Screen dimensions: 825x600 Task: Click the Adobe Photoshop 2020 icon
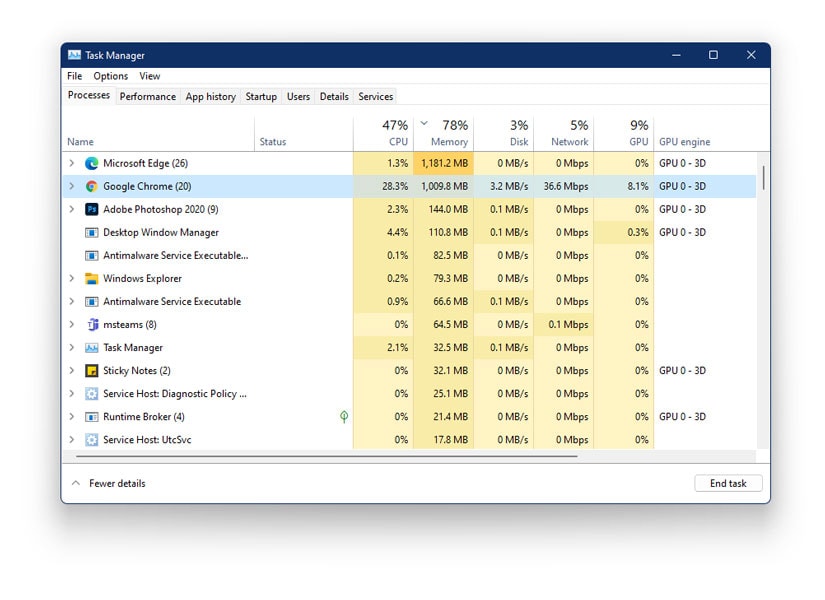91,209
